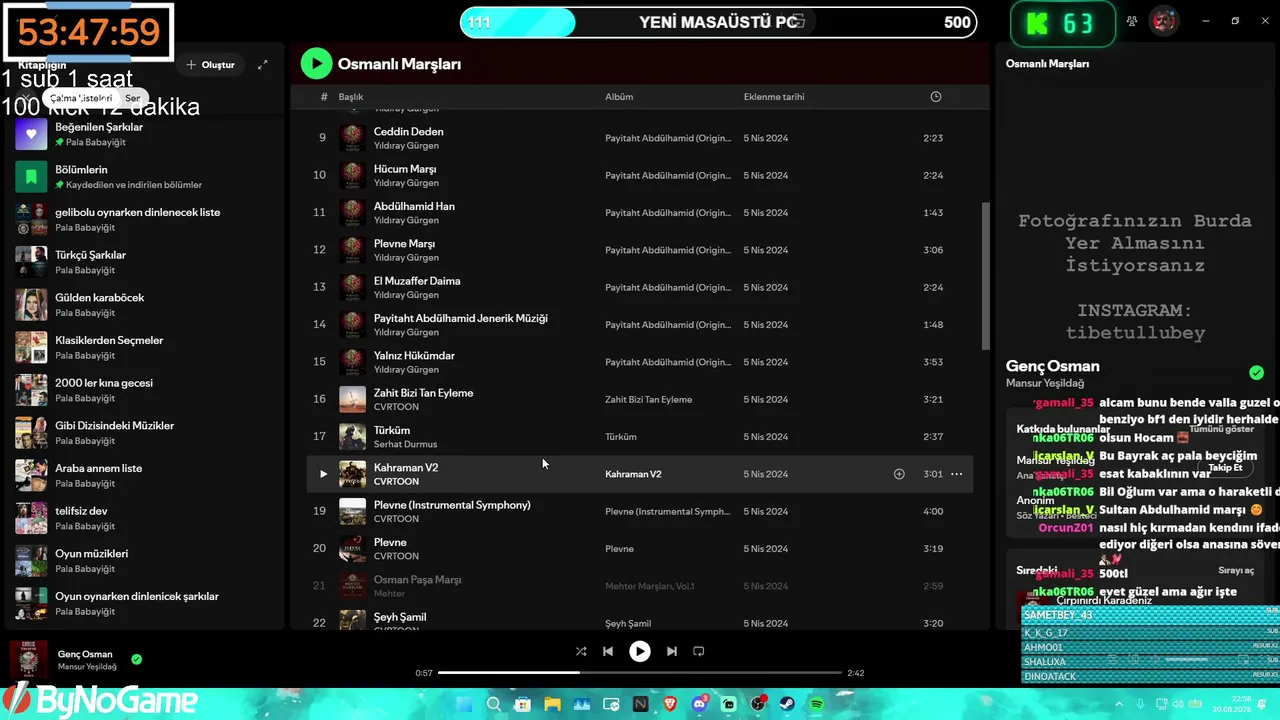Viewport: 1280px width, 720px height.
Task: Open Windows taskbar search
Action: [x=493, y=705]
